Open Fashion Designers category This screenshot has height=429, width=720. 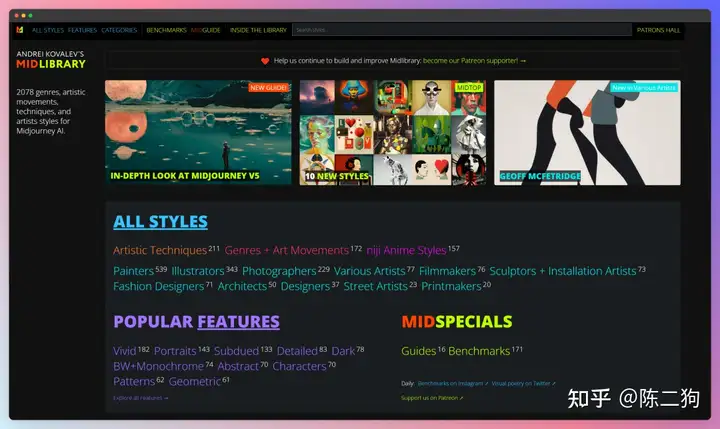tap(158, 286)
